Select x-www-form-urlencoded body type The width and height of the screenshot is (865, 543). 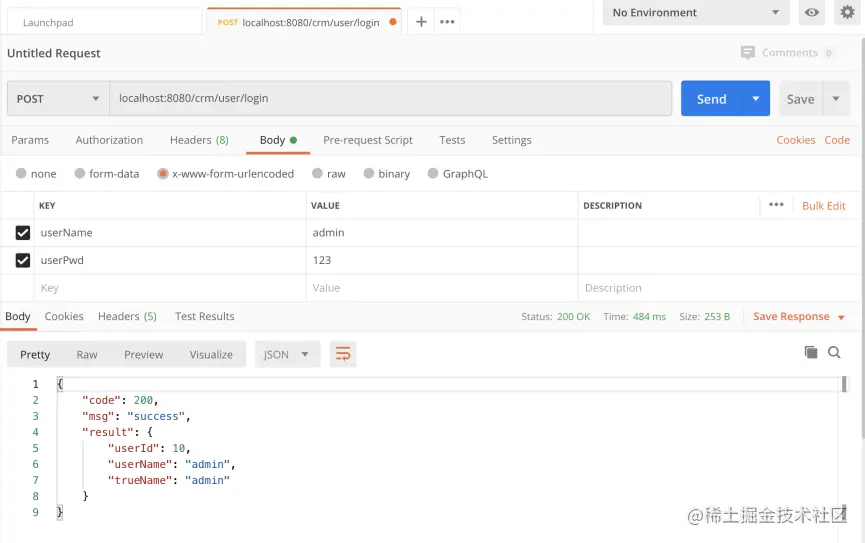click(x=162, y=174)
